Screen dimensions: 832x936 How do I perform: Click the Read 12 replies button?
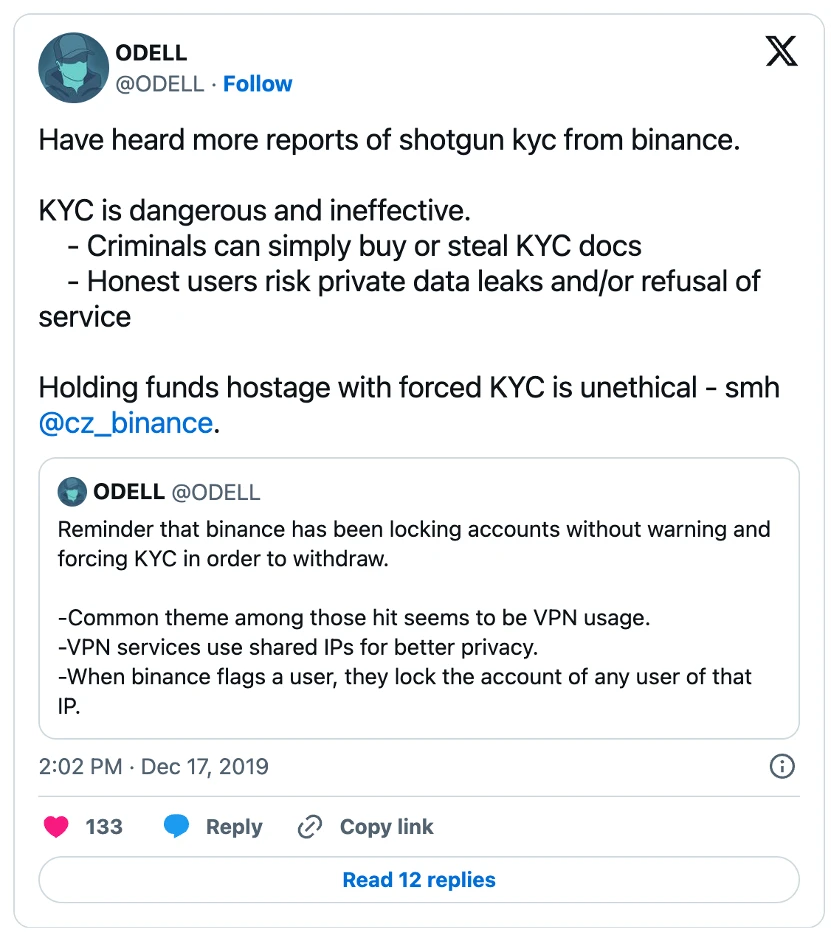point(419,880)
